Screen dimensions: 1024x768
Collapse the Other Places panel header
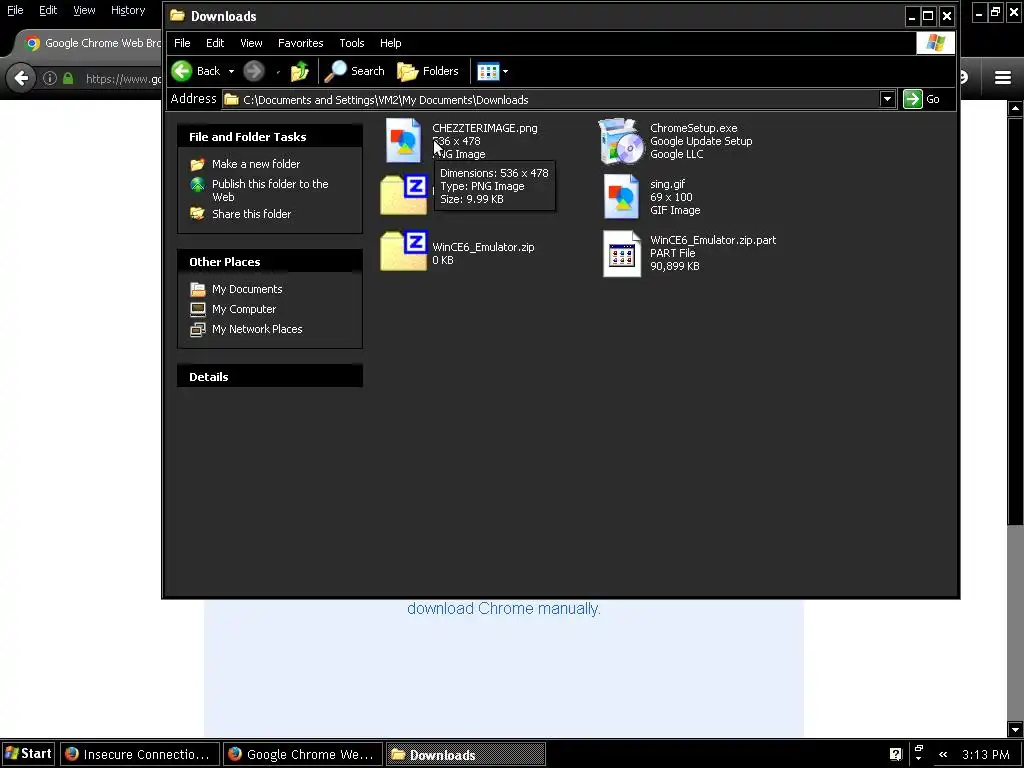[270, 261]
